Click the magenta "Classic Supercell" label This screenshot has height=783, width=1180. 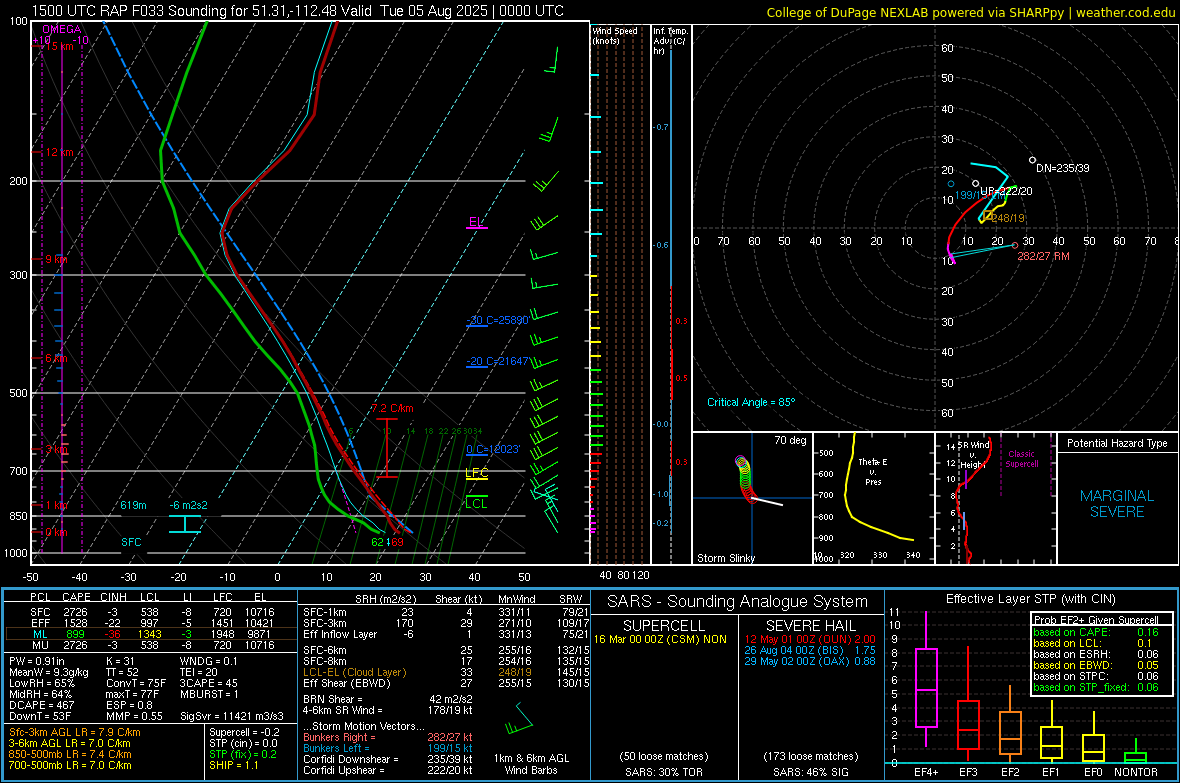pos(1022,459)
